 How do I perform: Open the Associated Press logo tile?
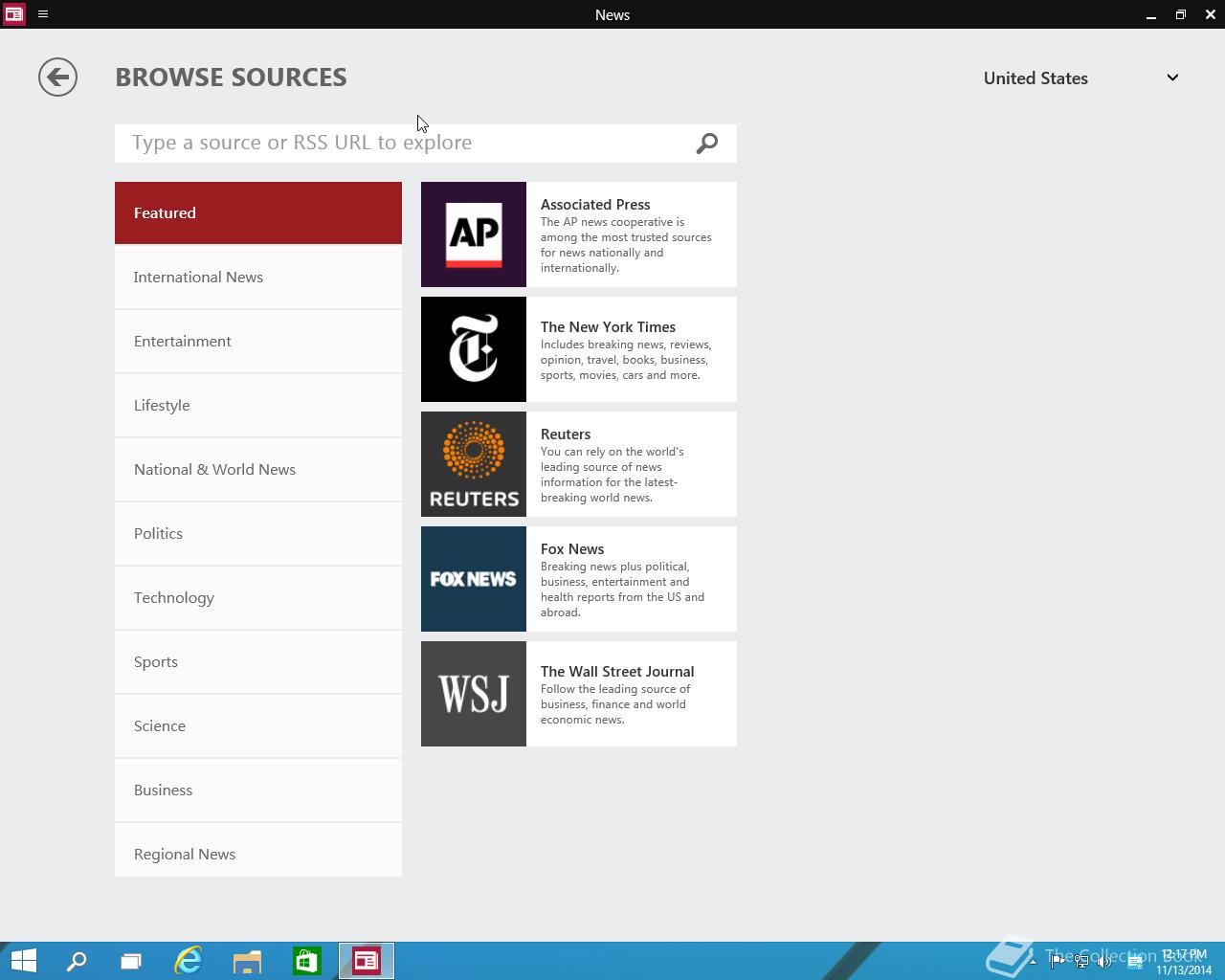point(474,234)
